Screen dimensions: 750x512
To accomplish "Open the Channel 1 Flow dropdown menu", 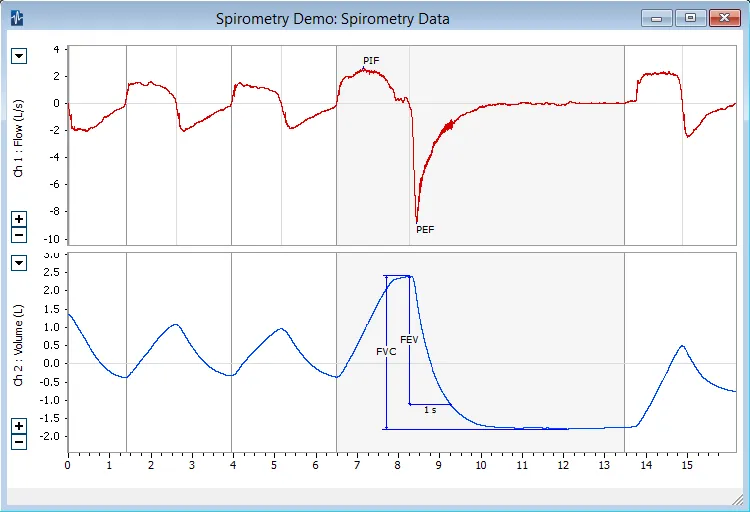I will [18, 56].
